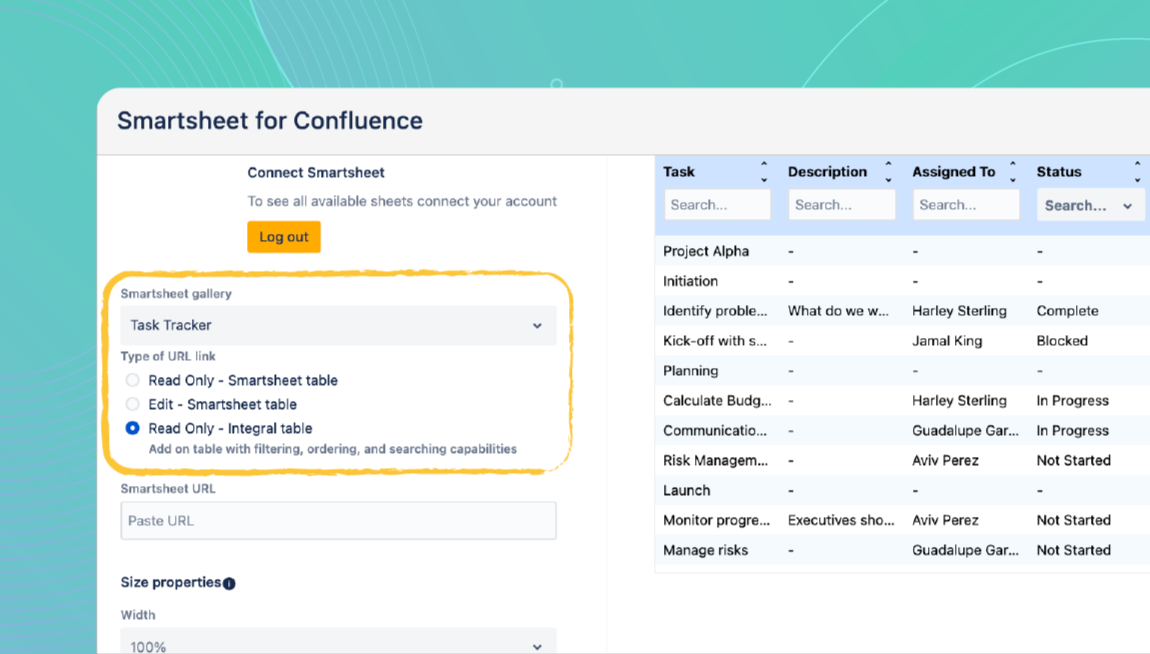Click the Manage risks task cell
The image size is (1150, 654).
[705, 550]
